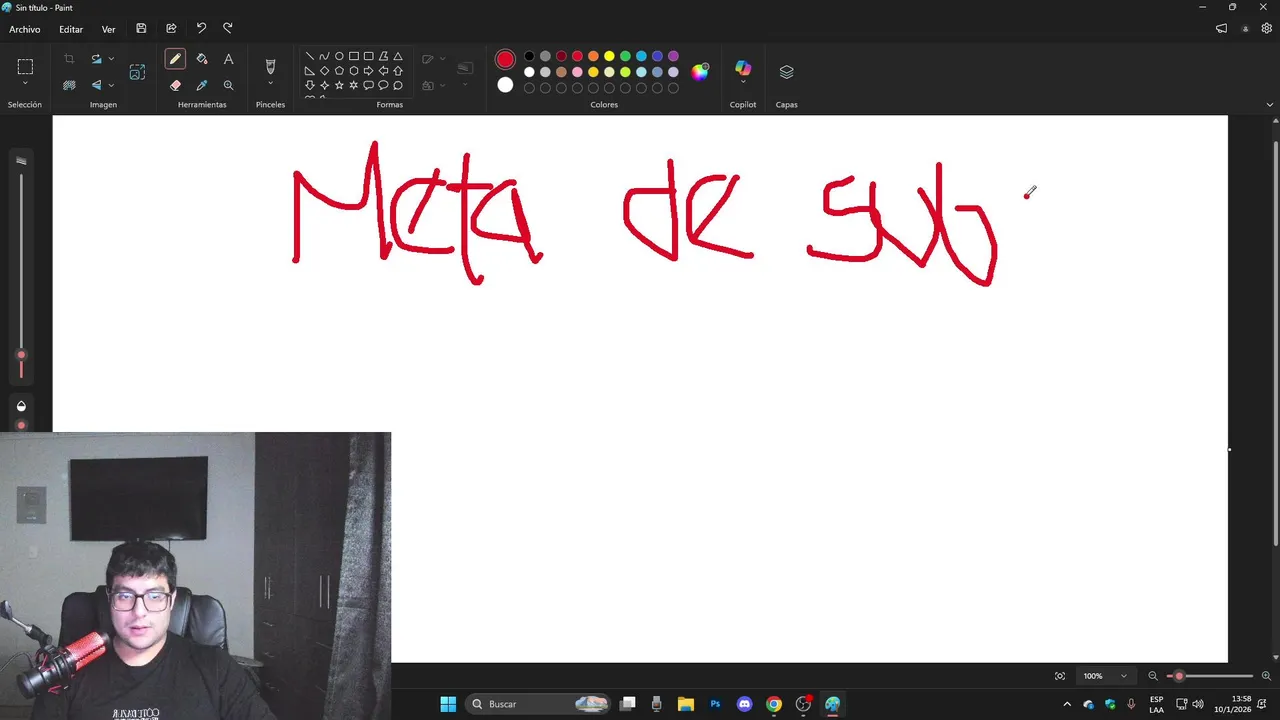This screenshot has height=720, width=1280.
Task: Click the fit-to-window icon in status bar
Action: 1060,676
